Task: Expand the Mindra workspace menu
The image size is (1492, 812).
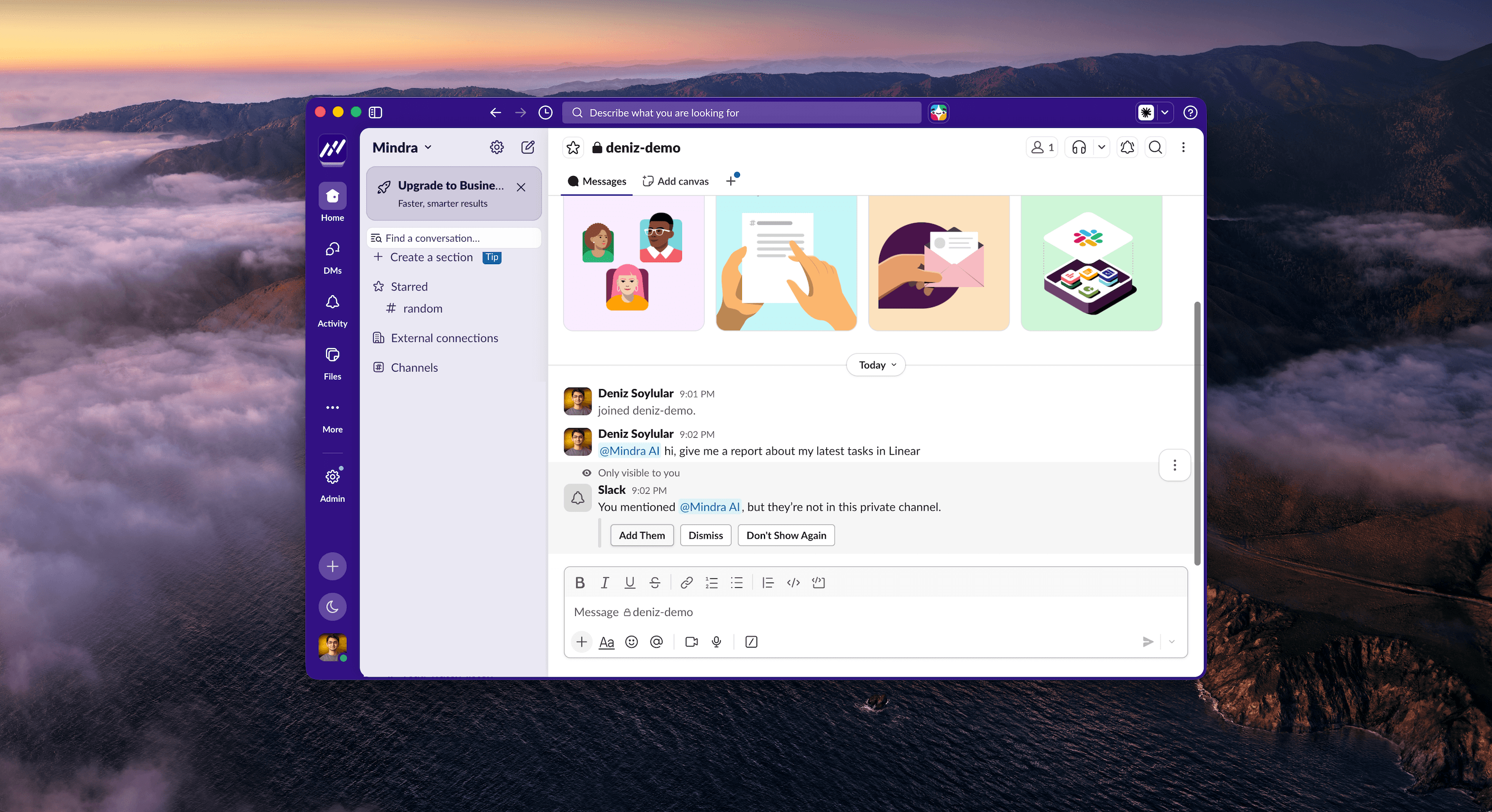Action: pos(402,147)
